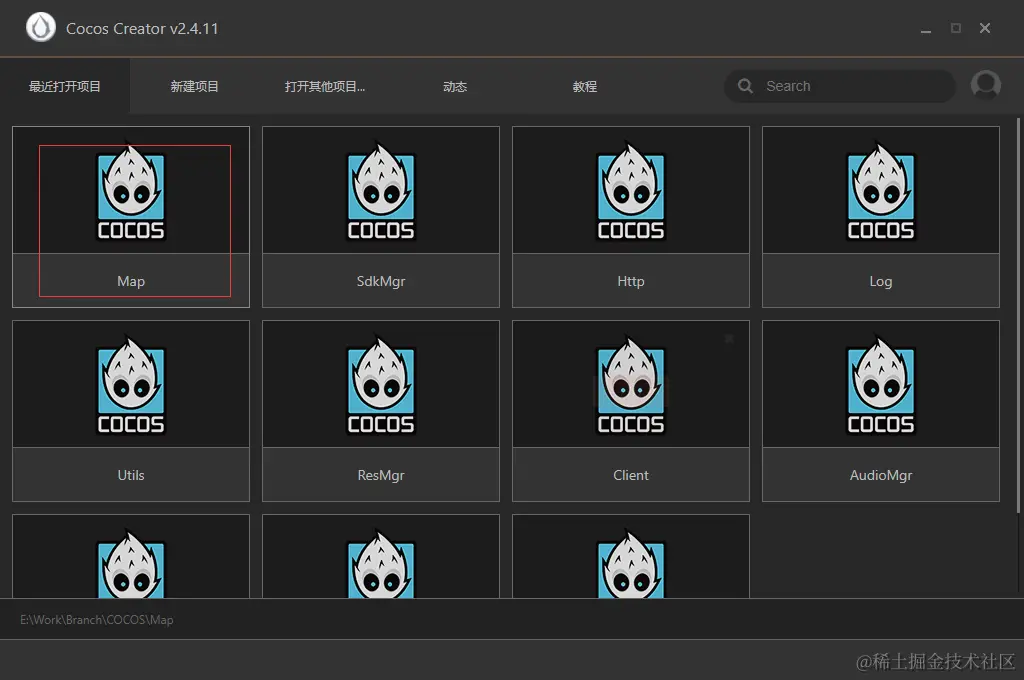The width and height of the screenshot is (1024, 680).
Task: Click the E:\Work\Branch\COCOS\Map path text
Action: click(97, 620)
